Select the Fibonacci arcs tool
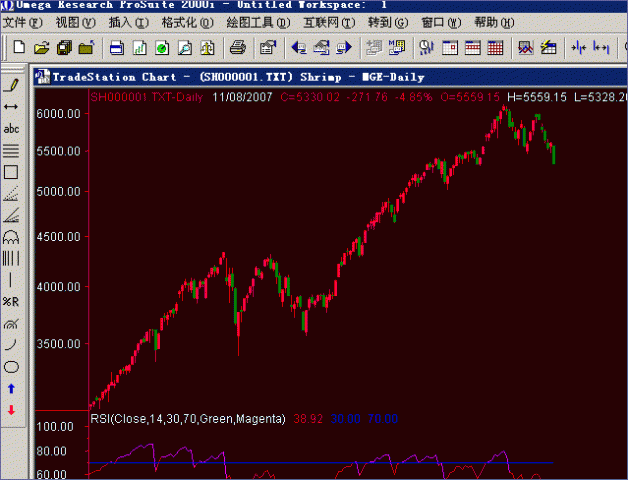 pos(12,236)
